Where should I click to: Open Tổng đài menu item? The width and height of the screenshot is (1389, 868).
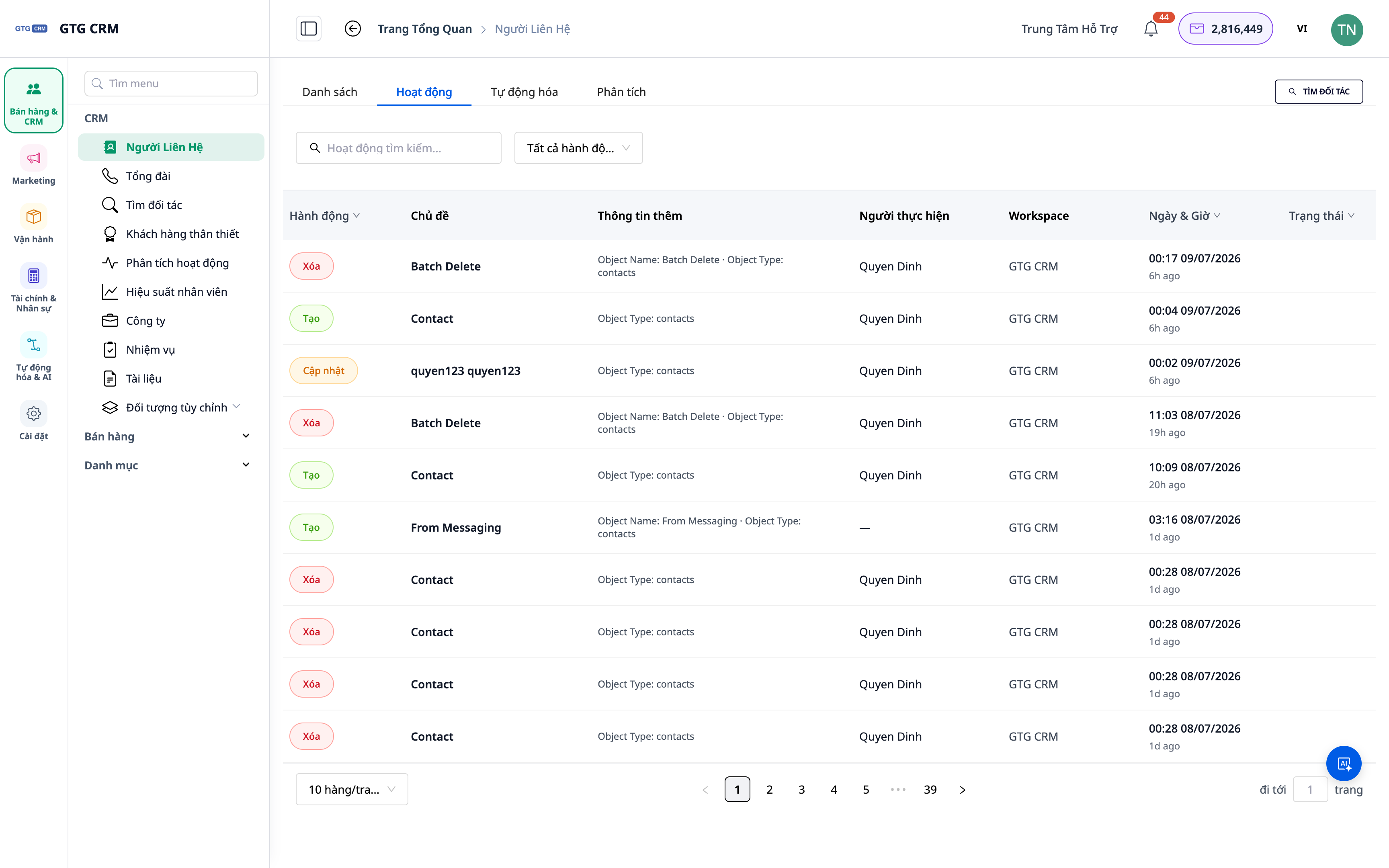(x=171, y=176)
